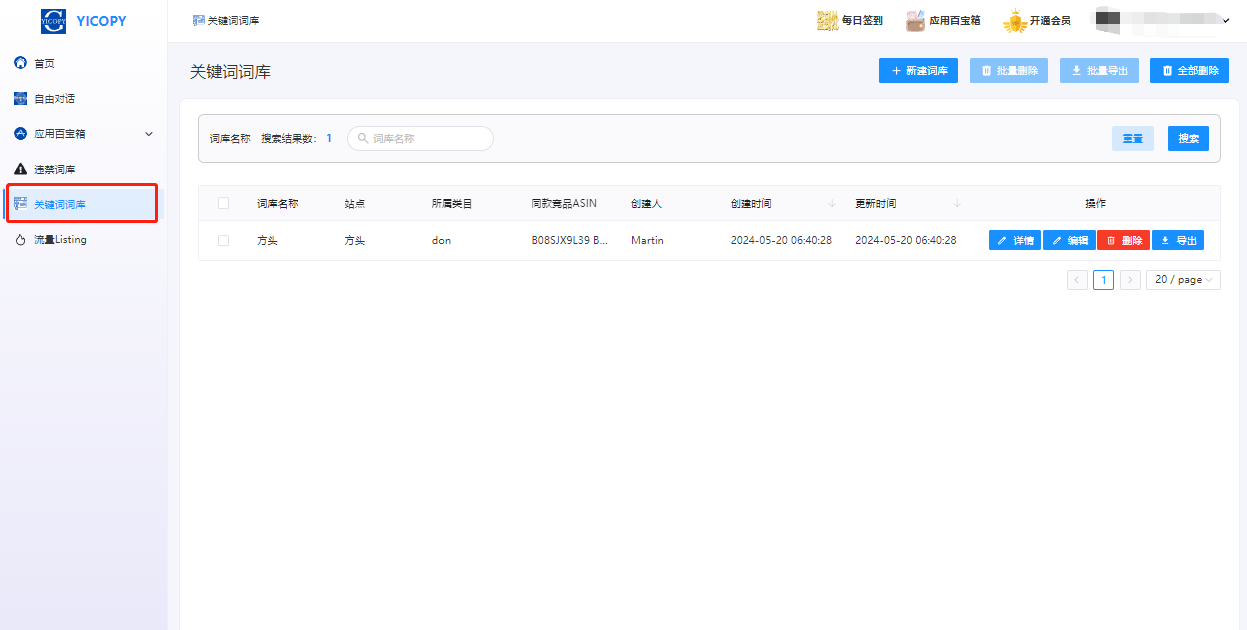Viewport: 1247px width, 630px height.
Task: Check the 方头 row checkbox
Action: click(223, 240)
